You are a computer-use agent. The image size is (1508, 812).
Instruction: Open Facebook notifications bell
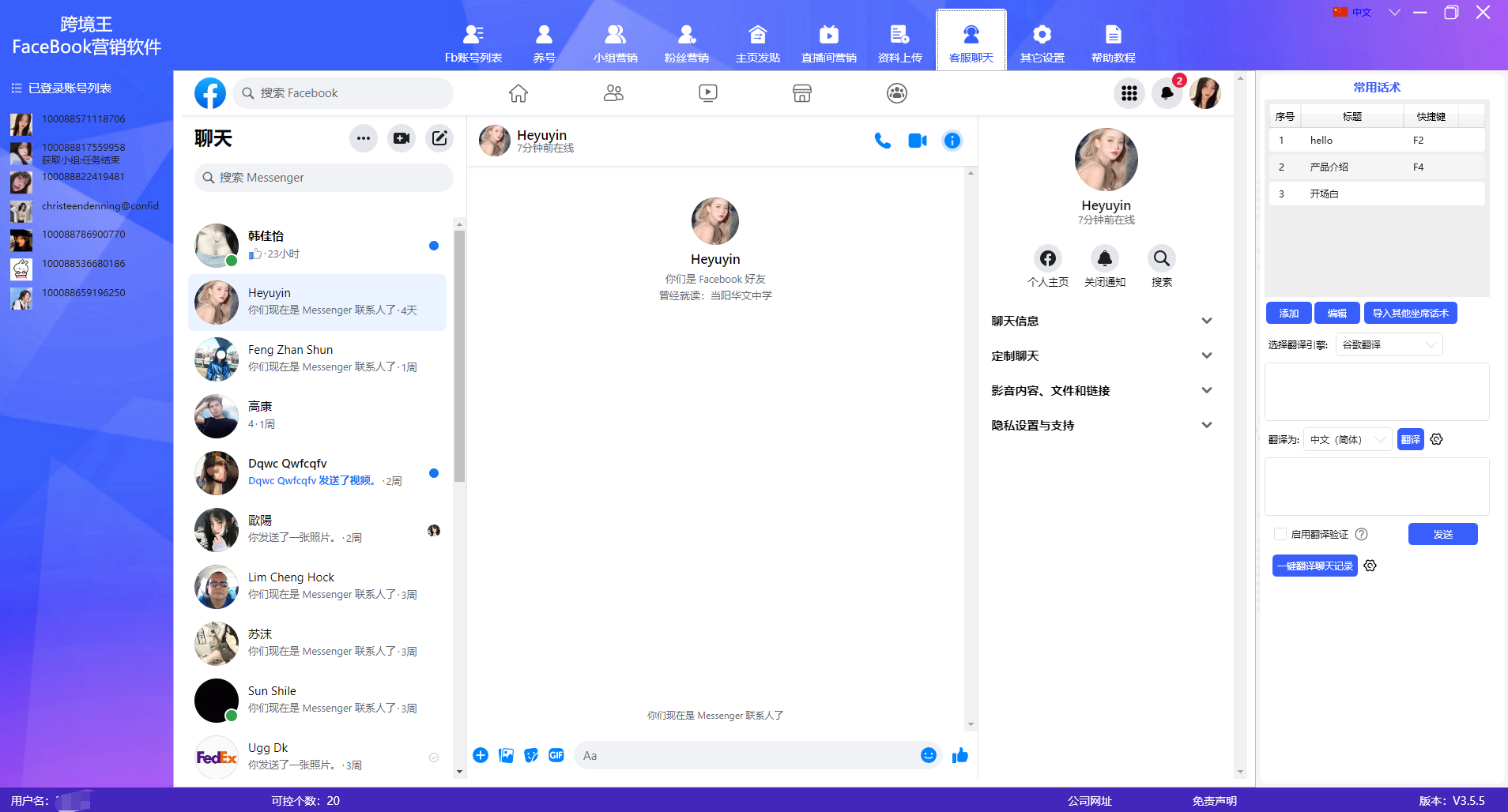pos(1168,92)
